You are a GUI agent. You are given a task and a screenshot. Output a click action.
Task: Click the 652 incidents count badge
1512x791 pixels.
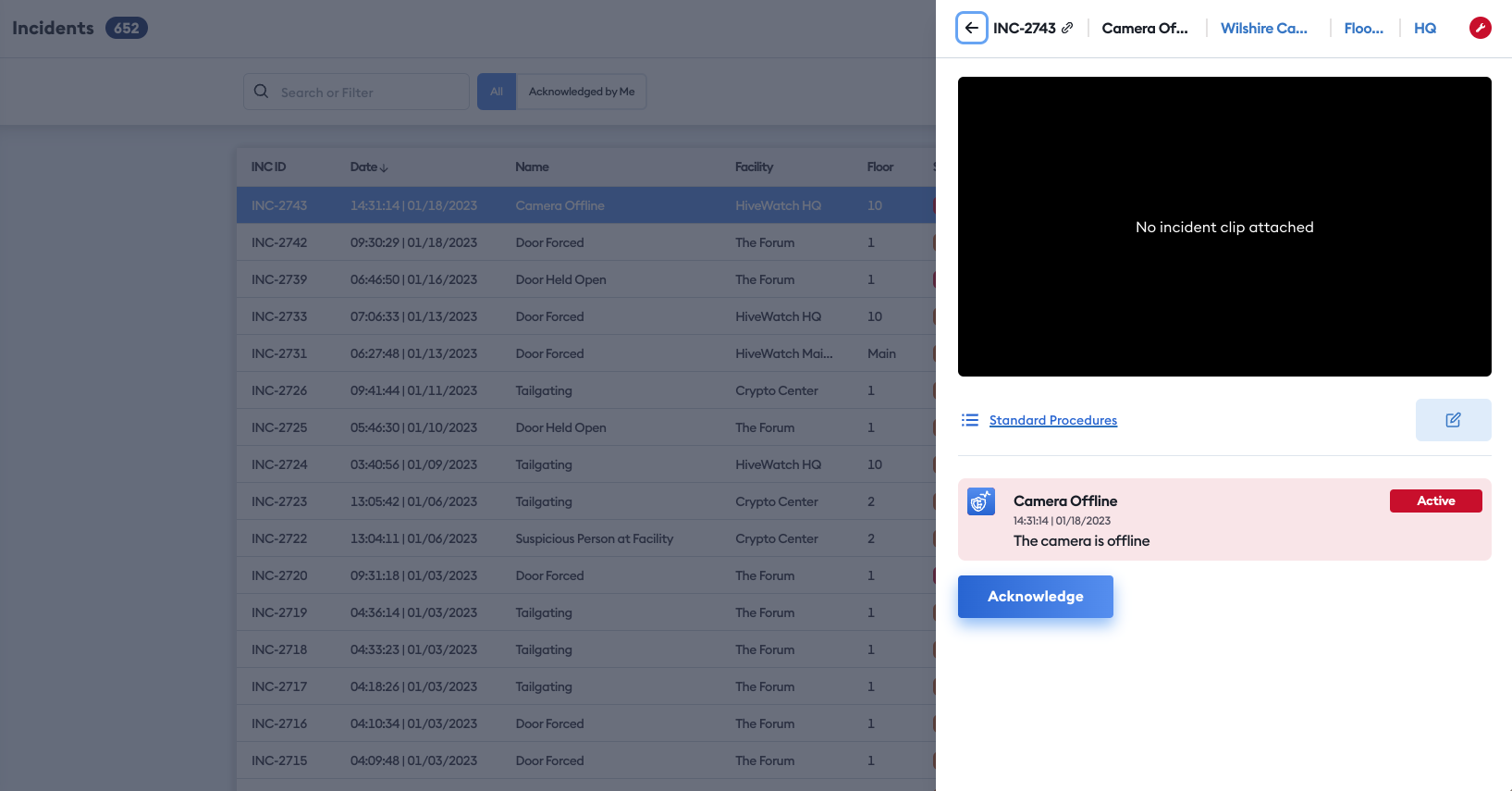(x=127, y=28)
